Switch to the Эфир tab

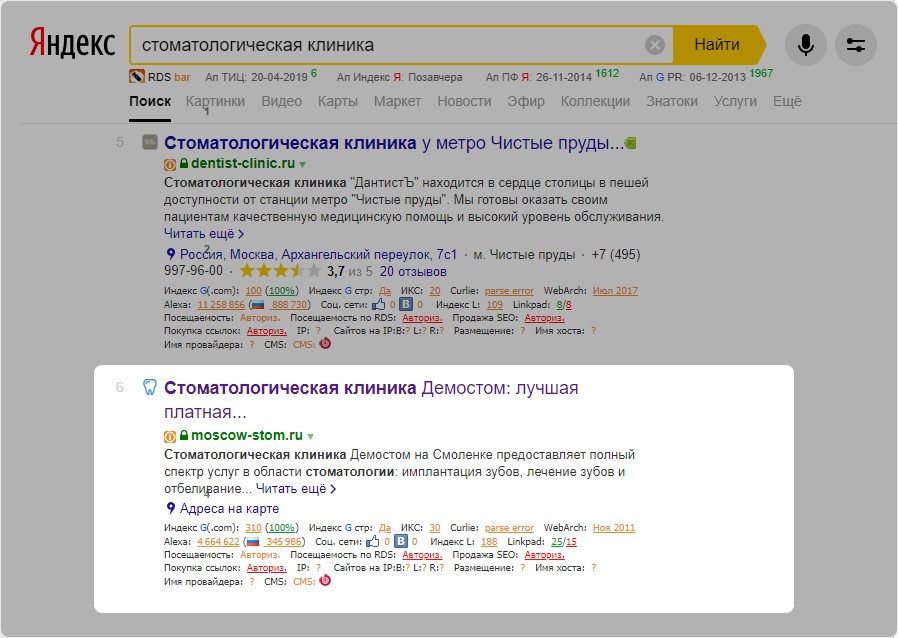point(526,101)
